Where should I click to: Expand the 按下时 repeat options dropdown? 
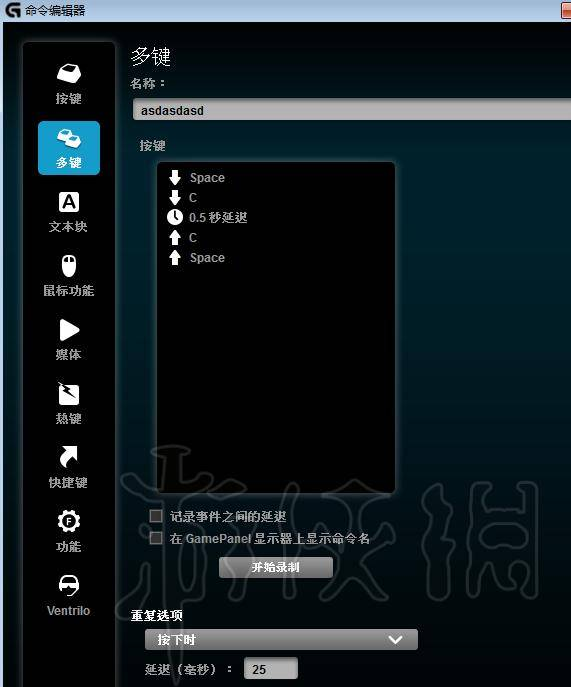281,640
